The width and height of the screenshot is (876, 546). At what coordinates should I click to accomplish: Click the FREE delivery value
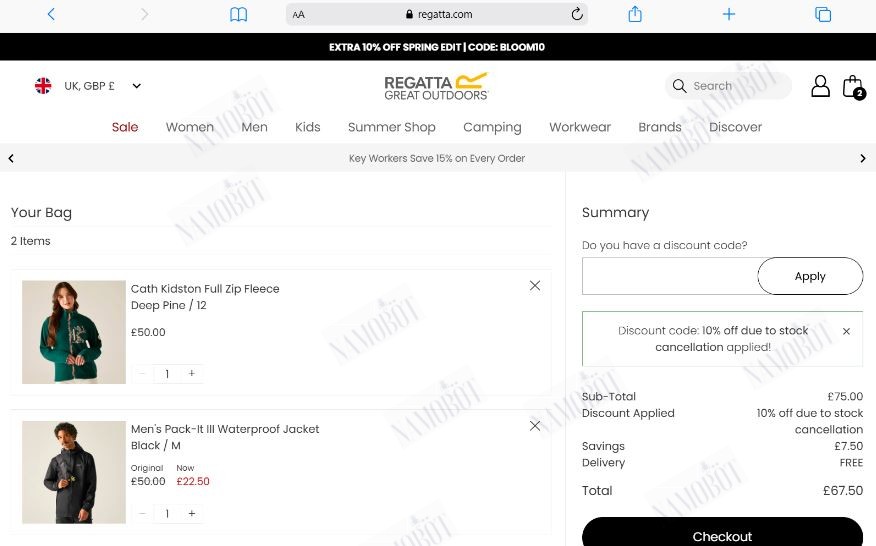(851, 463)
